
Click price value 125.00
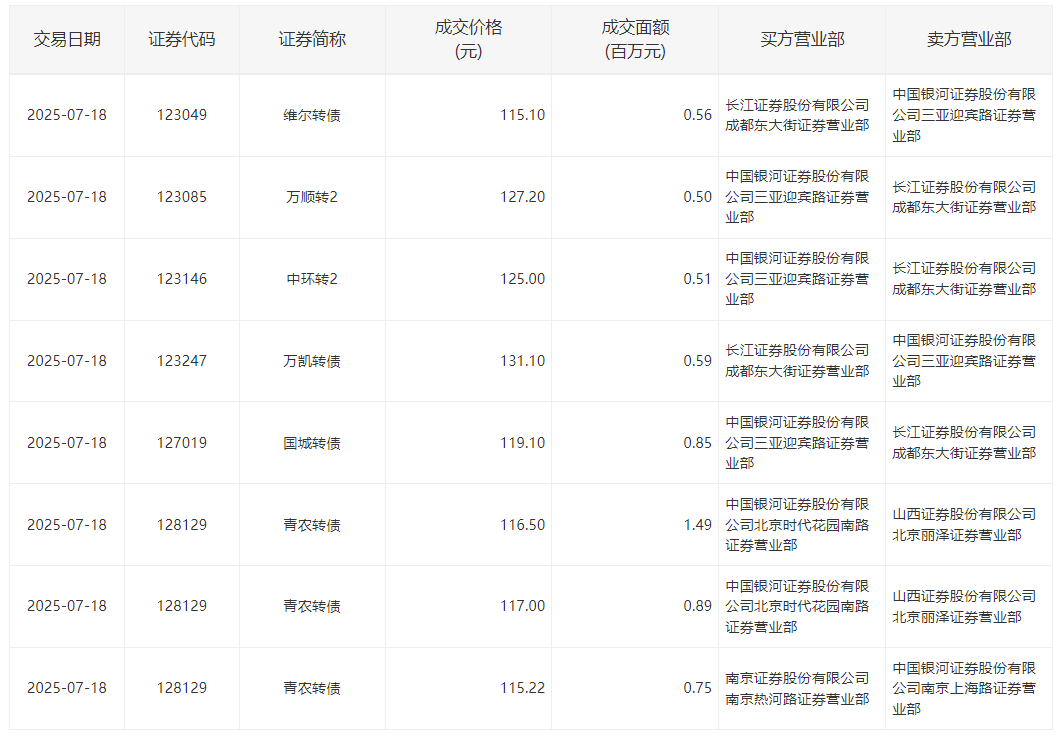pos(523,279)
